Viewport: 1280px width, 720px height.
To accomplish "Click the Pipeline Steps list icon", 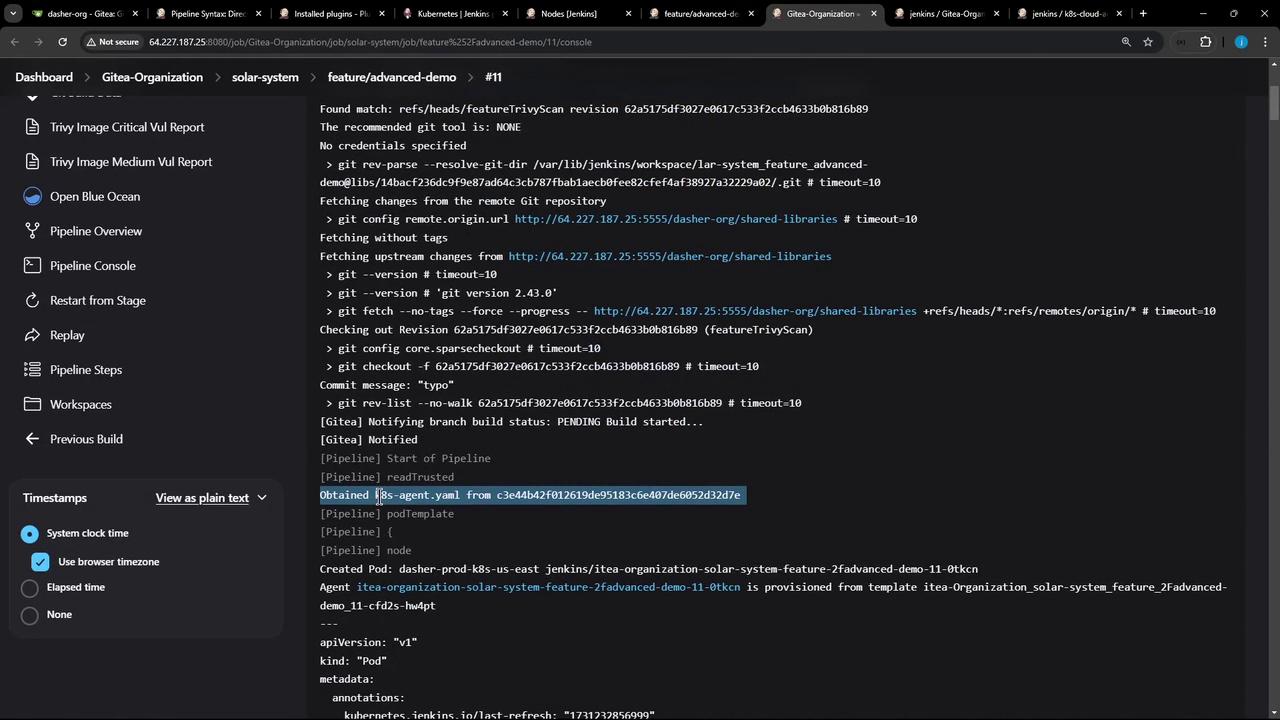I will 32,370.
